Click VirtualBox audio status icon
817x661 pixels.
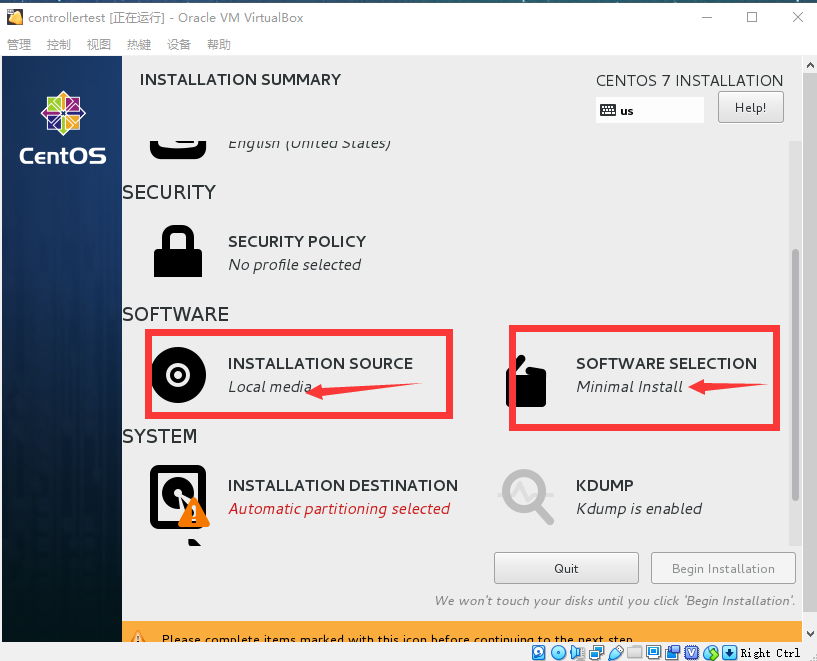coord(577,652)
